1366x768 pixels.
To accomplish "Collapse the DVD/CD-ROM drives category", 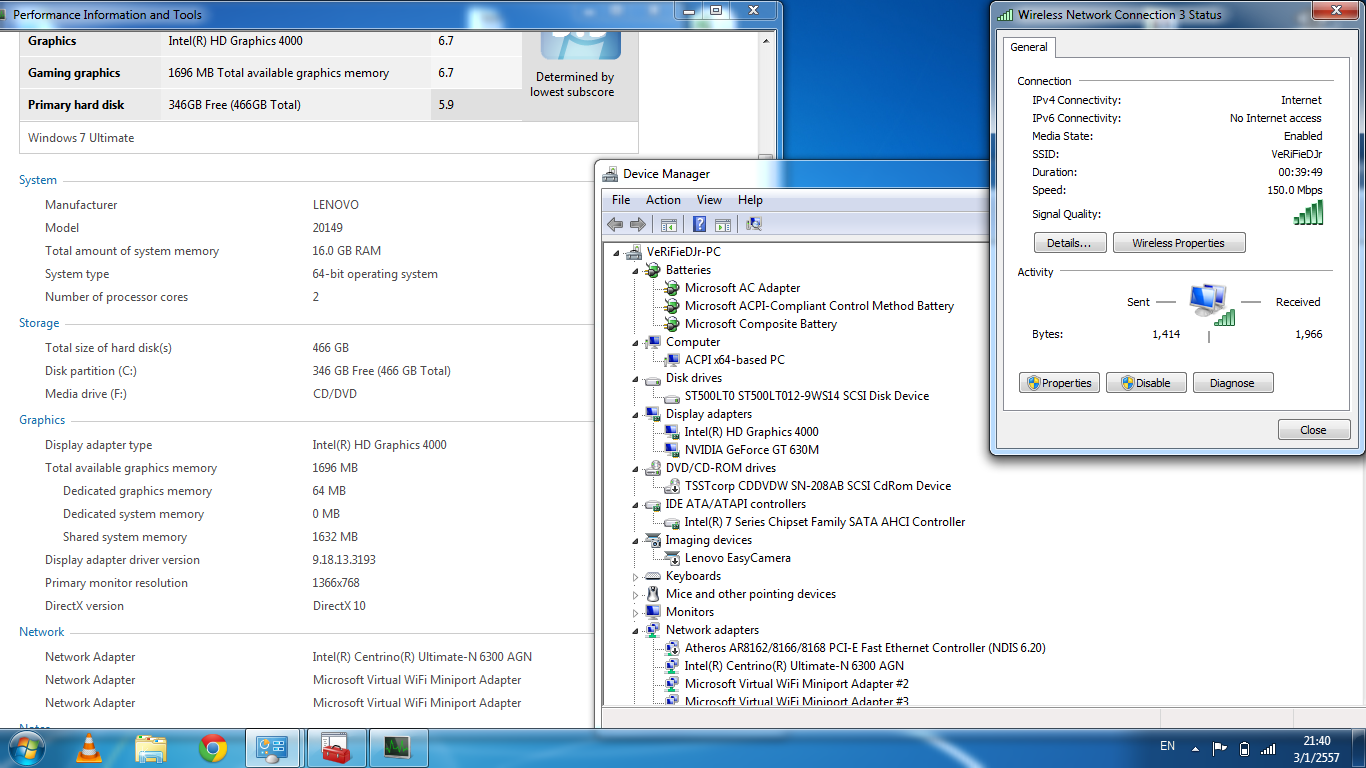I will pyautogui.click(x=636, y=468).
